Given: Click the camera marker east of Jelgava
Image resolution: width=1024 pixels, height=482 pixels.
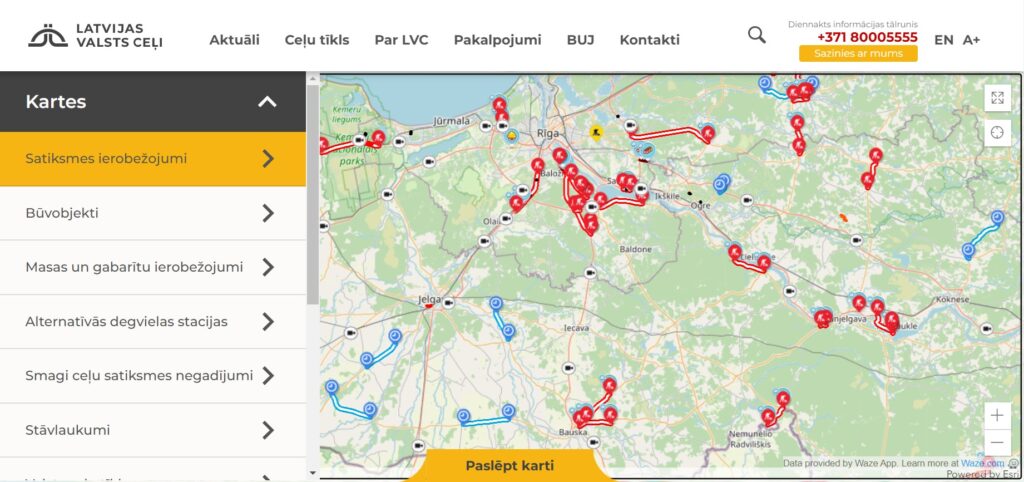Looking at the screenshot, I should pos(448,302).
